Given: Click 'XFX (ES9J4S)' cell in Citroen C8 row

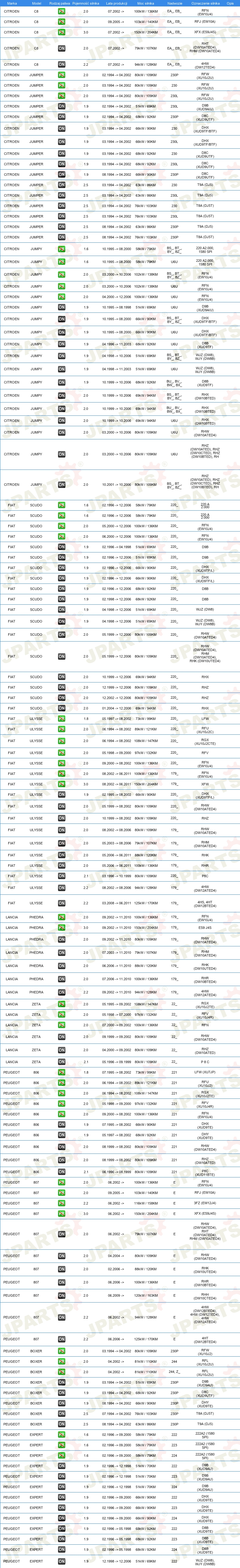Looking at the screenshot, I should click(x=205, y=32).
